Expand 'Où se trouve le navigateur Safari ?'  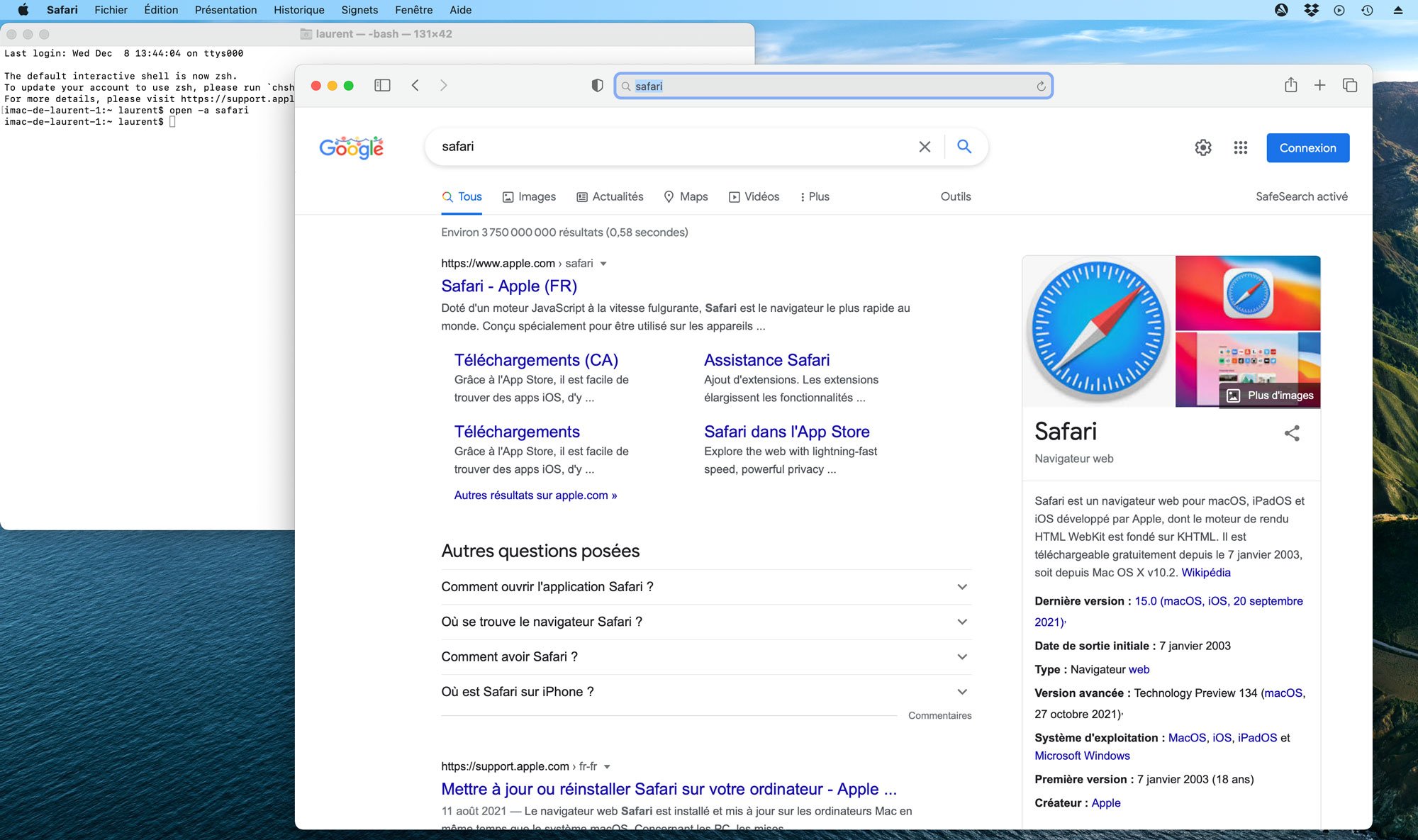point(706,622)
